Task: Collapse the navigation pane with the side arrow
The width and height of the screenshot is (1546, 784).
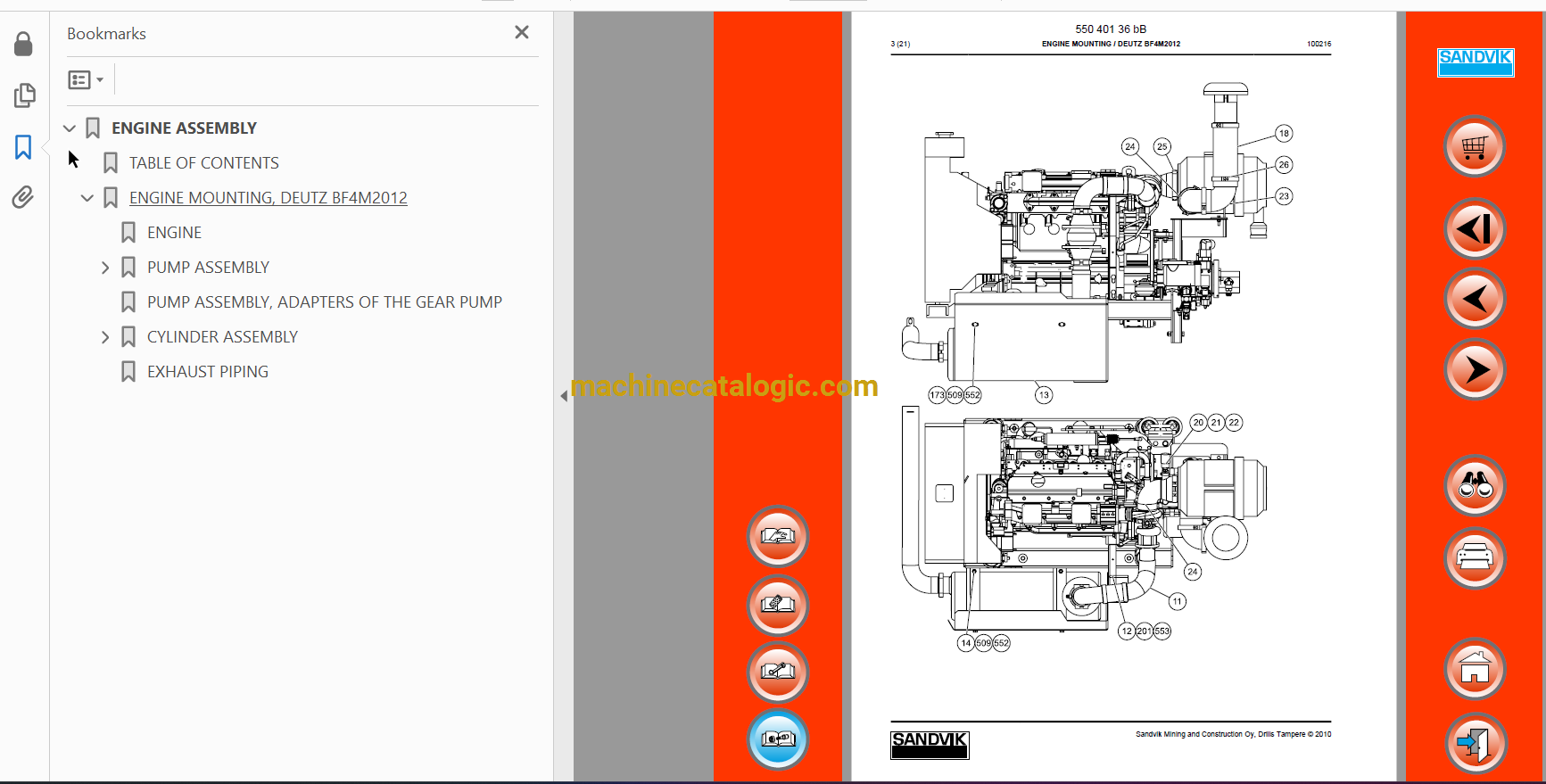Action: pos(564,395)
